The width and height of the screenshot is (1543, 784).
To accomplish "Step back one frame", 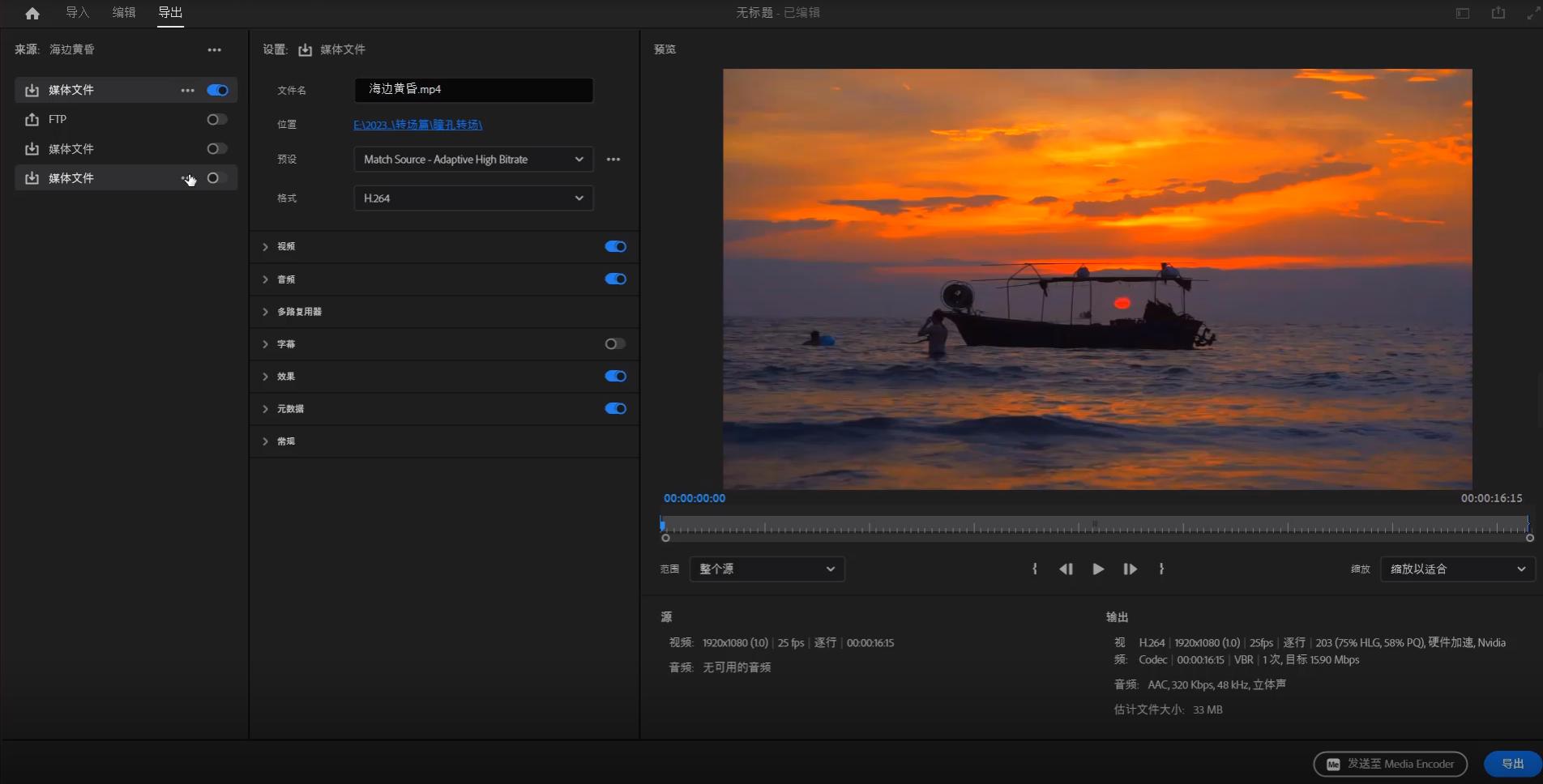I will click(1066, 569).
